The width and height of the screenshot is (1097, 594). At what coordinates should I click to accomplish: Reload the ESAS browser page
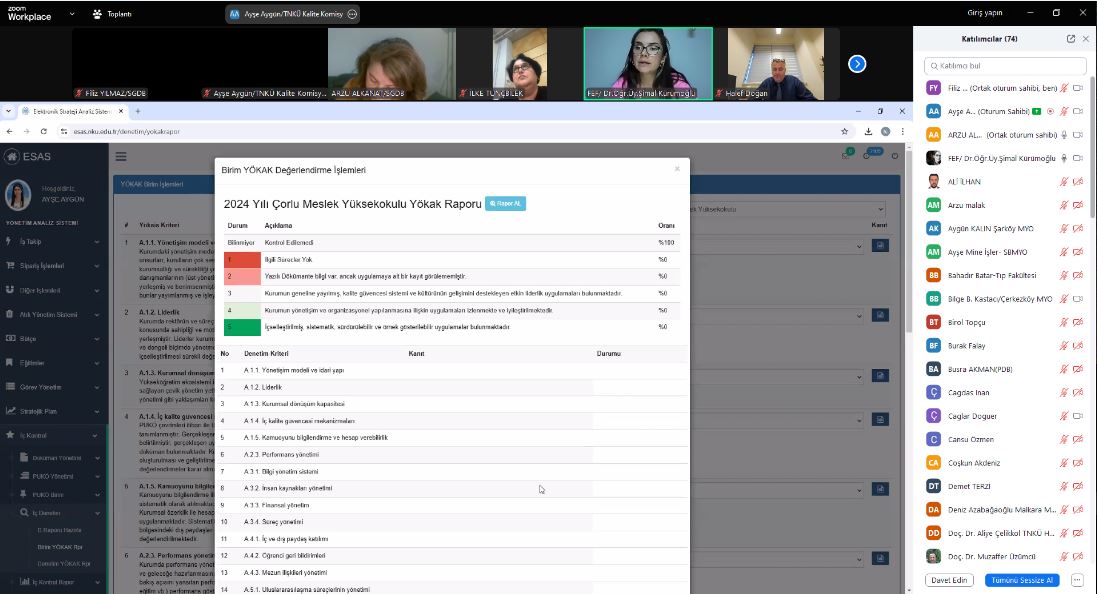click(x=43, y=132)
